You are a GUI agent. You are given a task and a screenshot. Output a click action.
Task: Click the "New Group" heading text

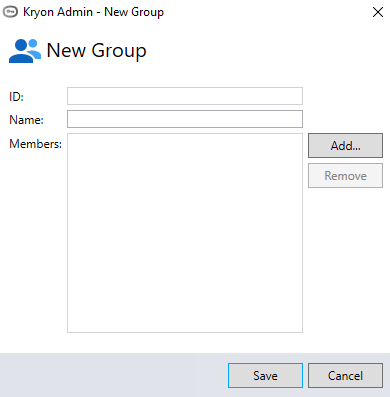click(x=96, y=51)
